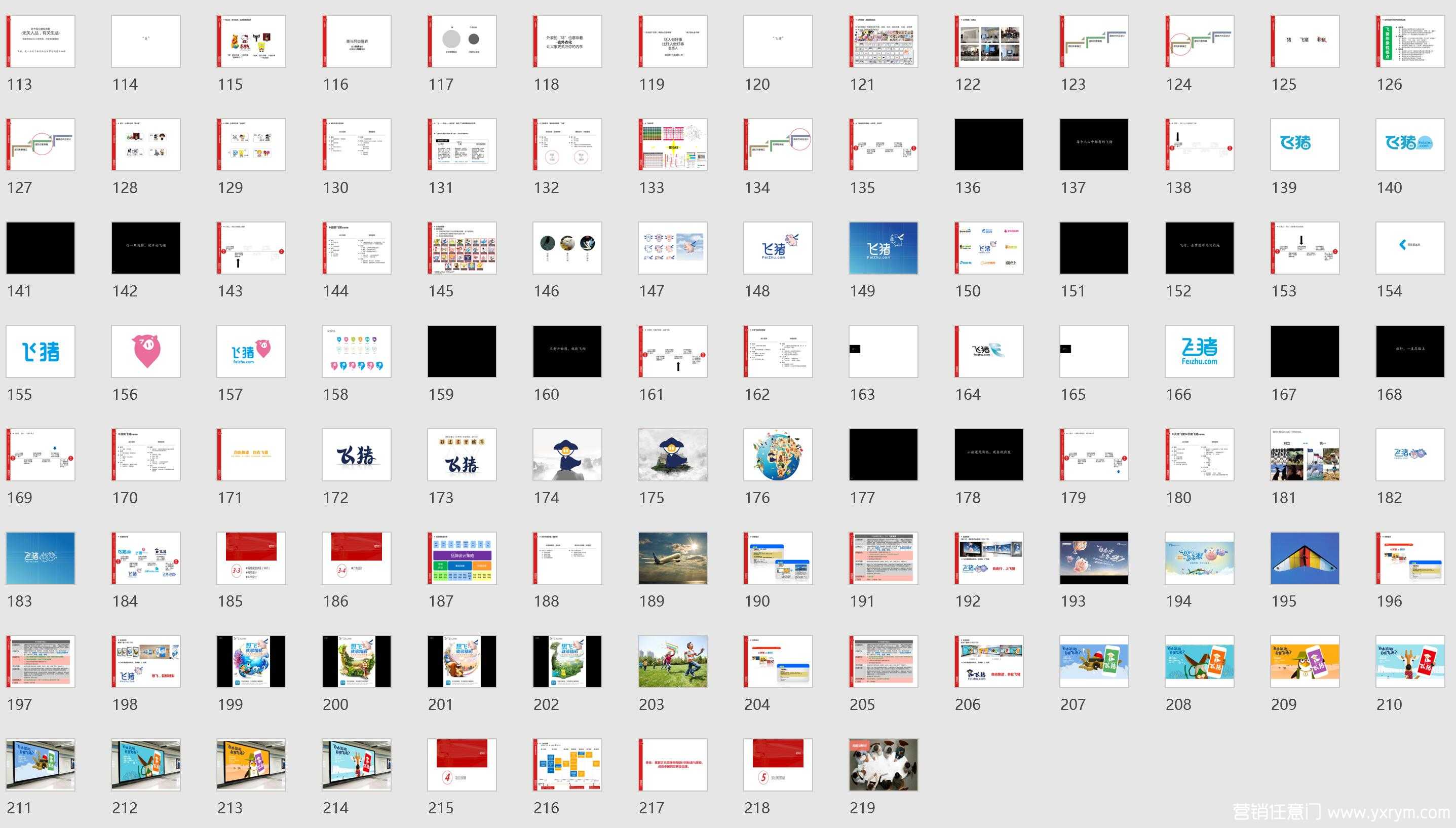The height and width of the screenshot is (828, 1456).
Task: Open slide 216 with timeline flowchart
Action: pyautogui.click(x=567, y=765)
